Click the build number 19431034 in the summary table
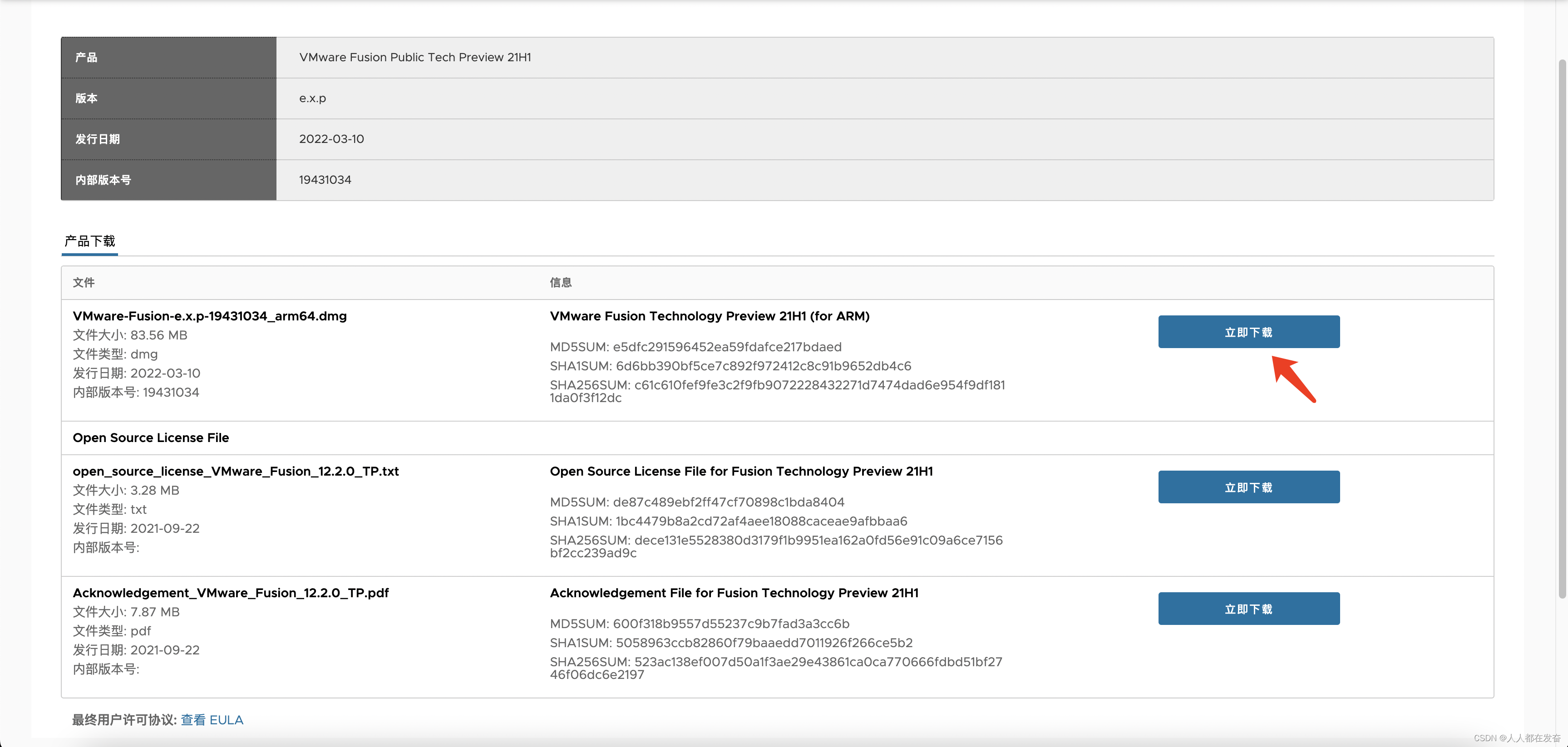1568x747 pixels. pyautogui.click(x=325, y=179)
